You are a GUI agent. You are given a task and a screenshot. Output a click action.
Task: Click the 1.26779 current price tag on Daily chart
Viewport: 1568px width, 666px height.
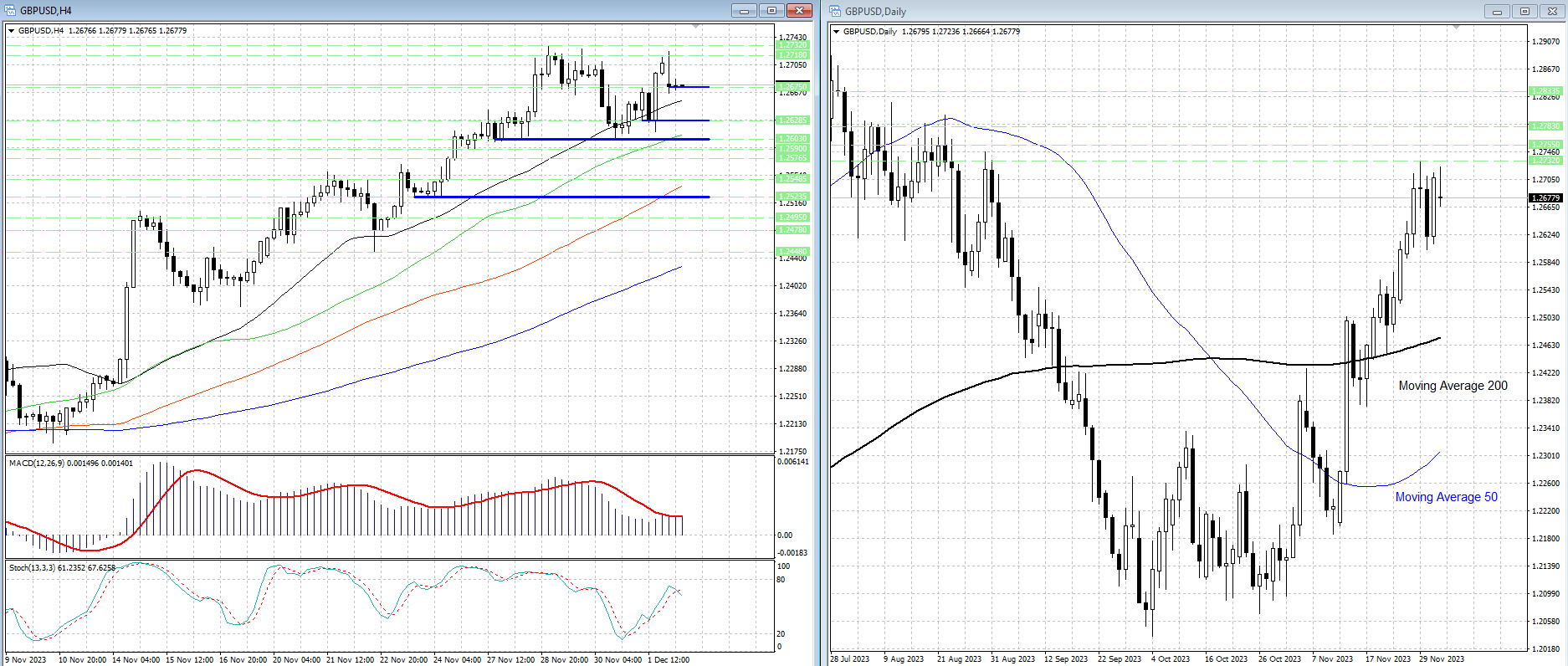(1545, 198)
